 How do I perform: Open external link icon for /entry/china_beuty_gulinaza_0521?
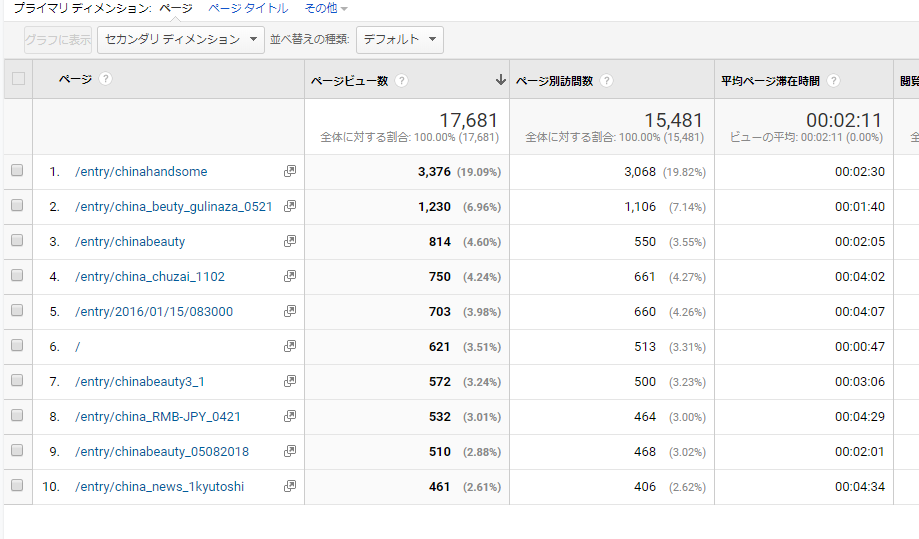pyautogui.click(x=290, y=206)
